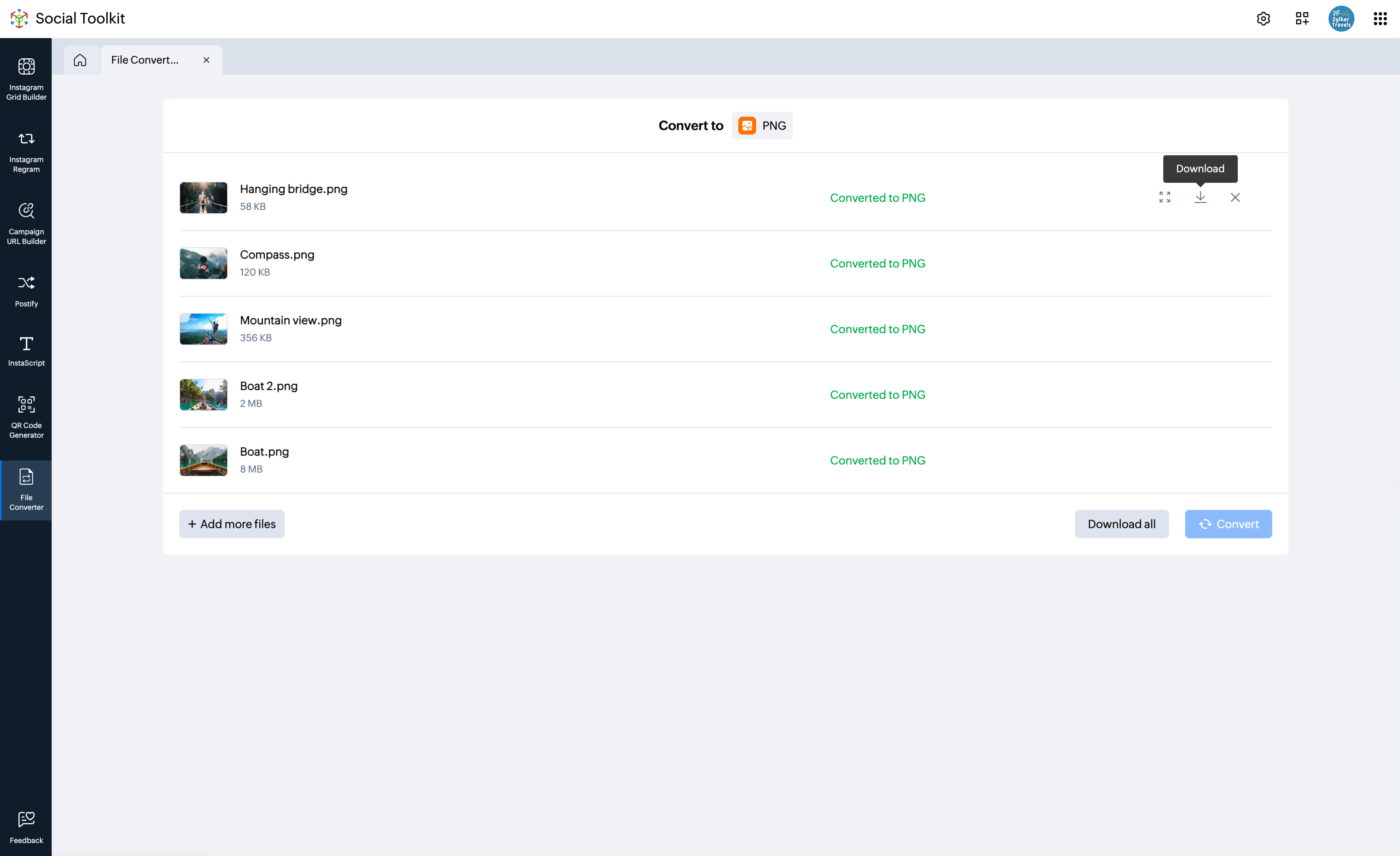Download the Hanging bridge.png file
The height and width of the screenshot is (856, 1400).
coord(1200,197)
